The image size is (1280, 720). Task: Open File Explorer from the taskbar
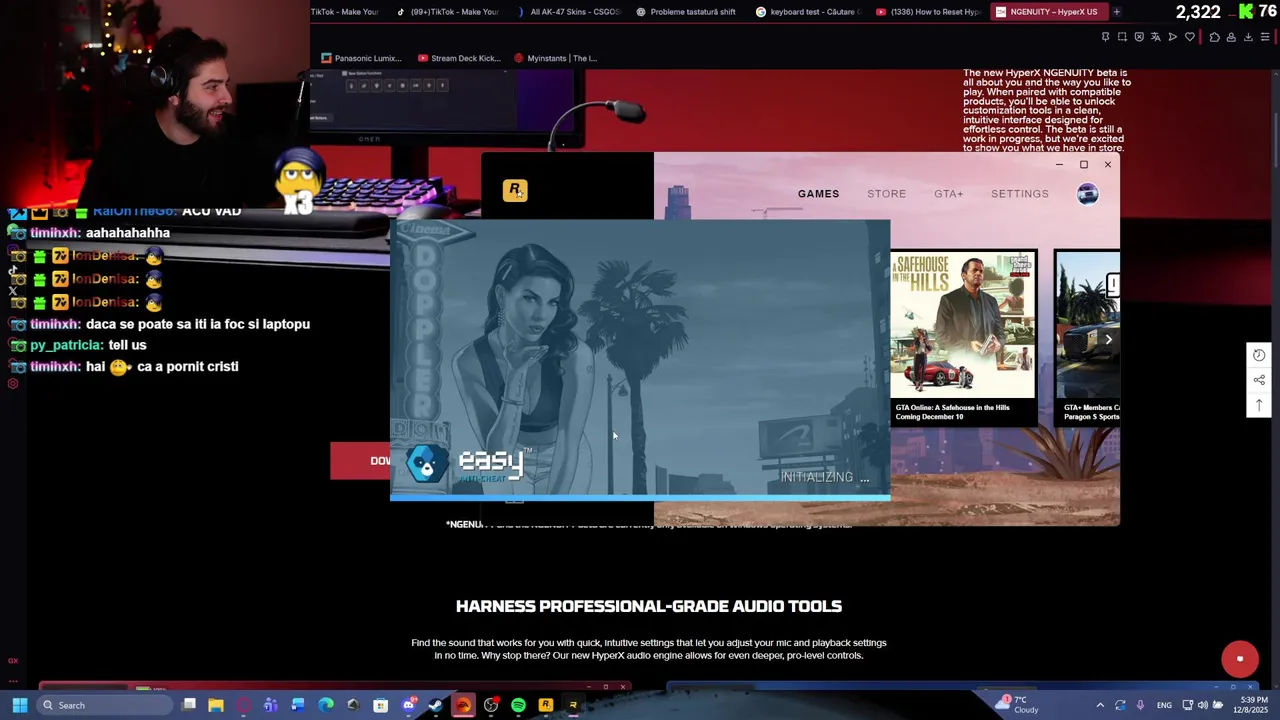215,705
